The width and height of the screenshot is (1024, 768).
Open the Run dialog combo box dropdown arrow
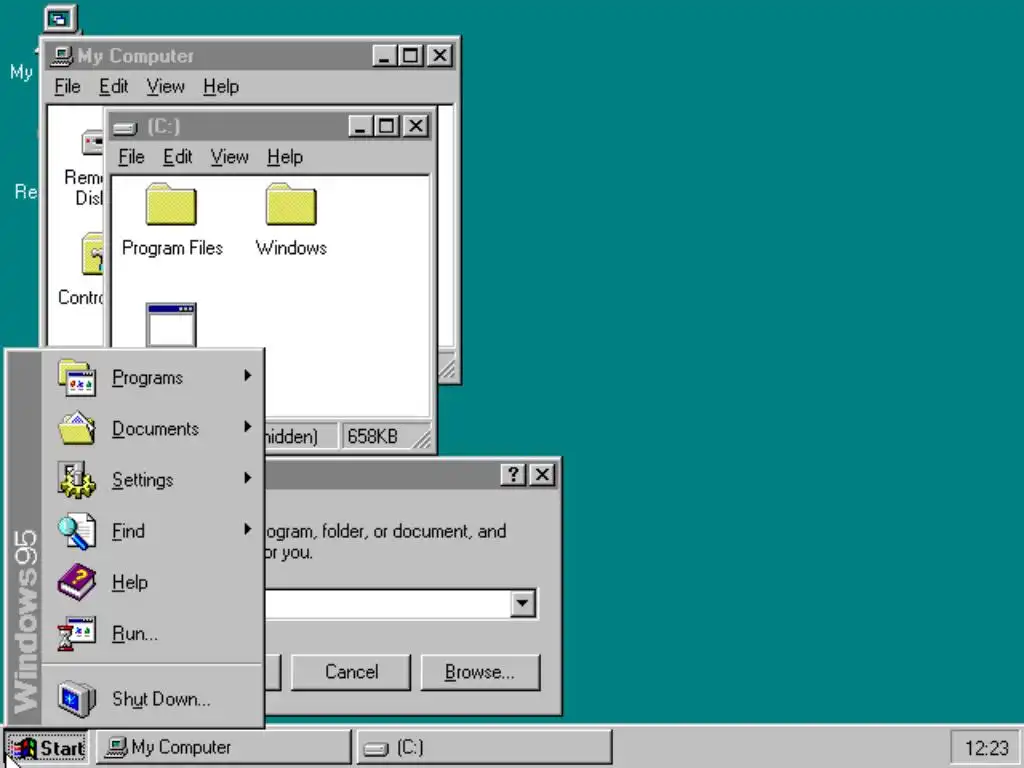point(522,603)
